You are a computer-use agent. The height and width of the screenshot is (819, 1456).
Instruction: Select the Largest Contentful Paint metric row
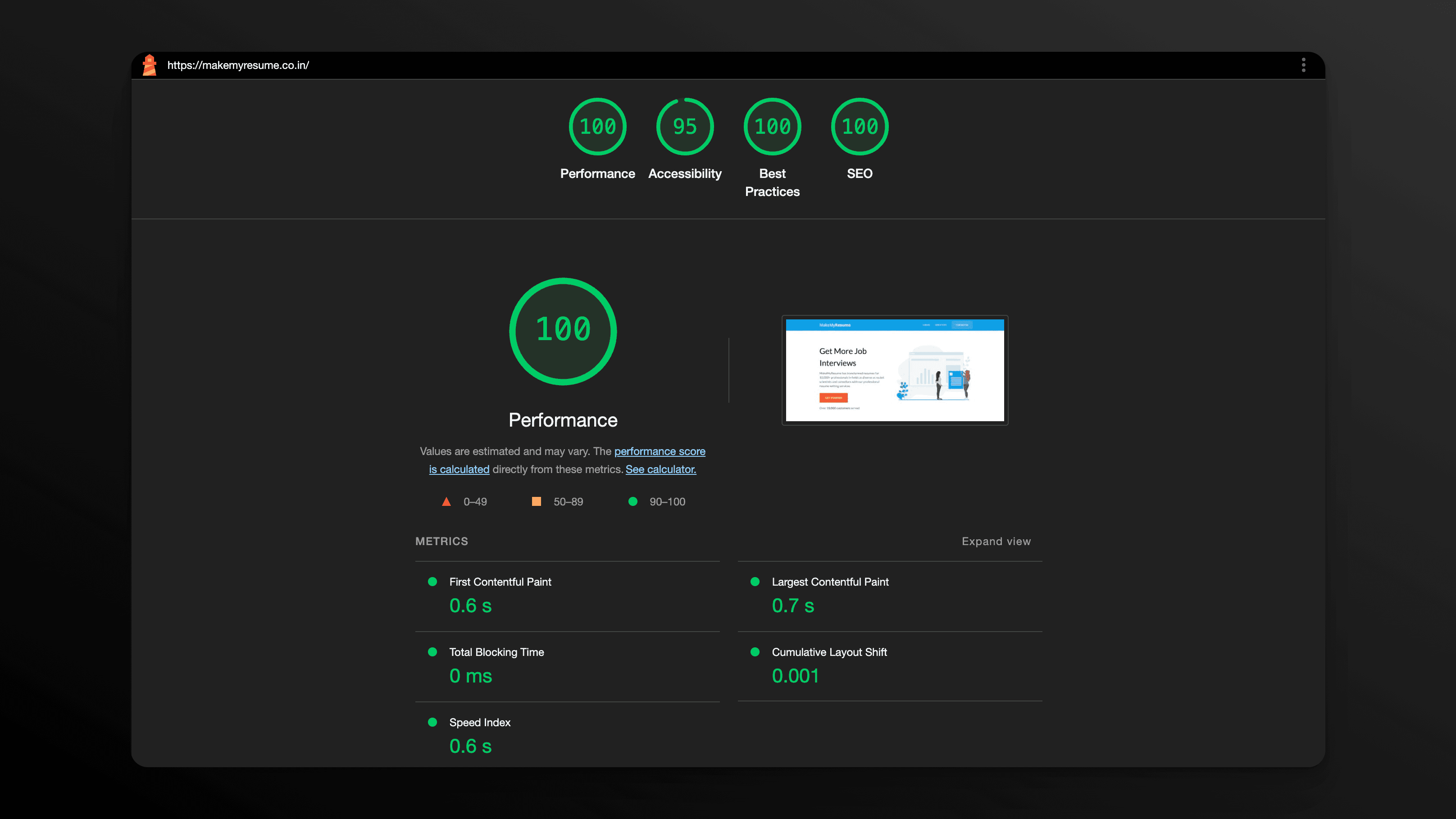830,581
